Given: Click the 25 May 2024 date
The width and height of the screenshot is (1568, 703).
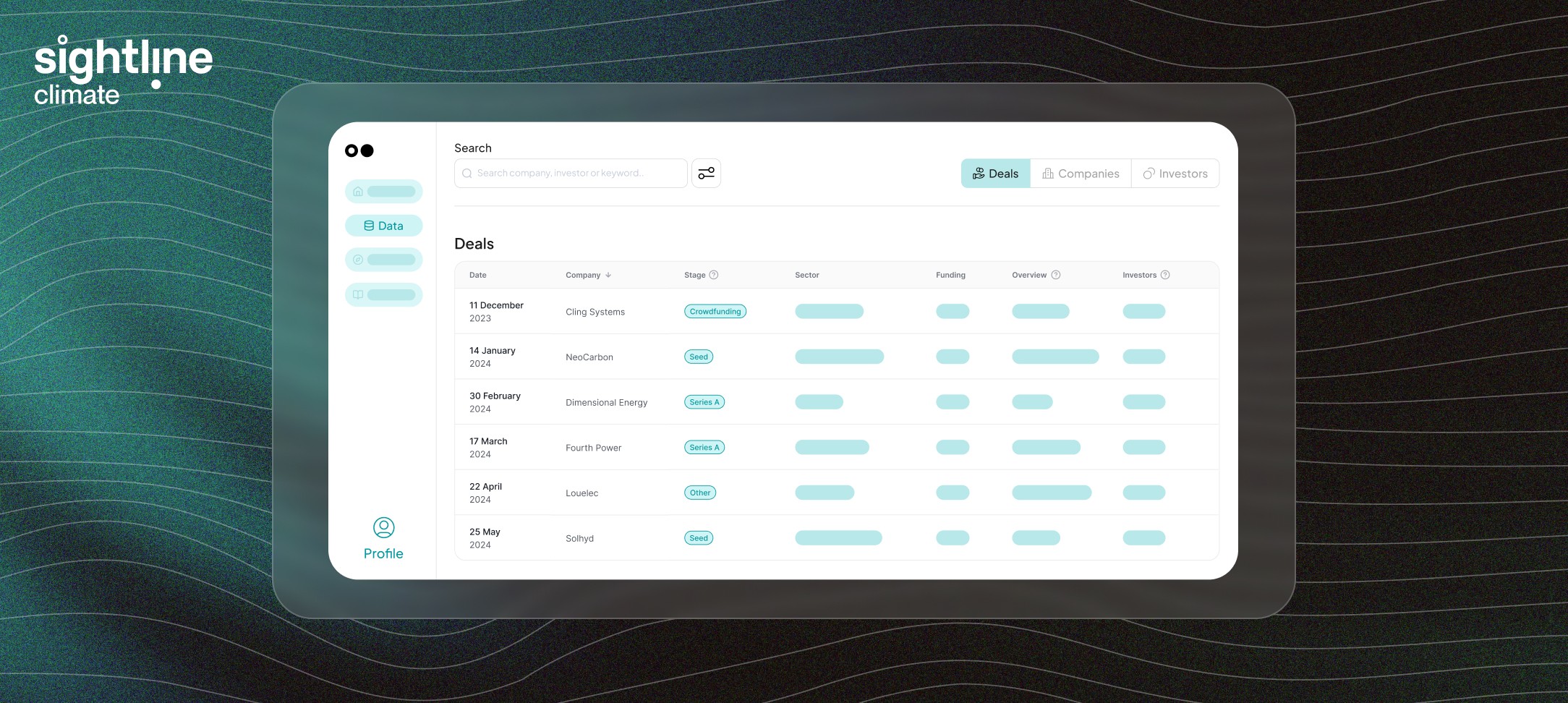Looking at the screenshot, I should click(485, 538).
